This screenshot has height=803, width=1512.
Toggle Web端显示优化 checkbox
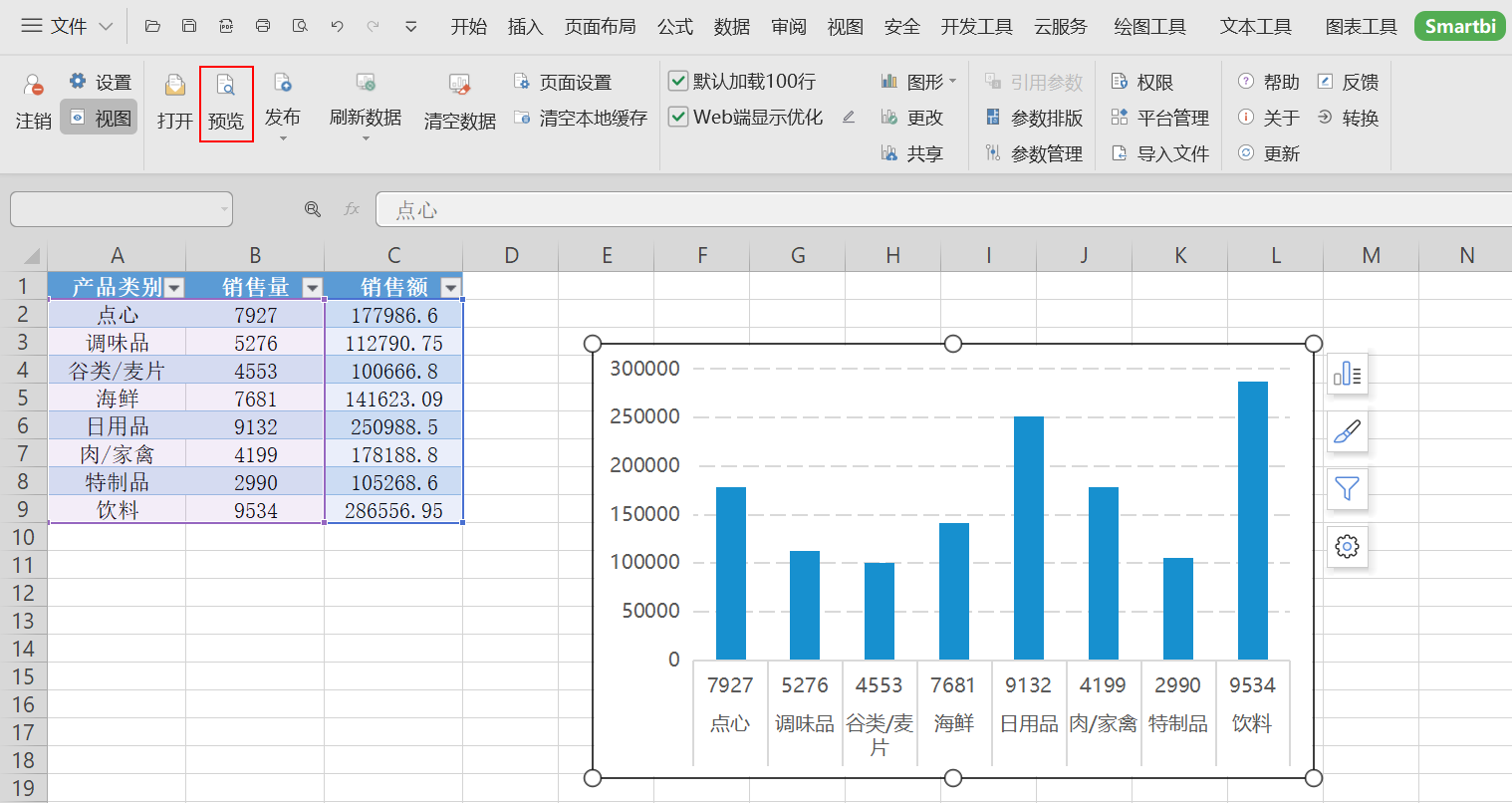click(678, 117)
